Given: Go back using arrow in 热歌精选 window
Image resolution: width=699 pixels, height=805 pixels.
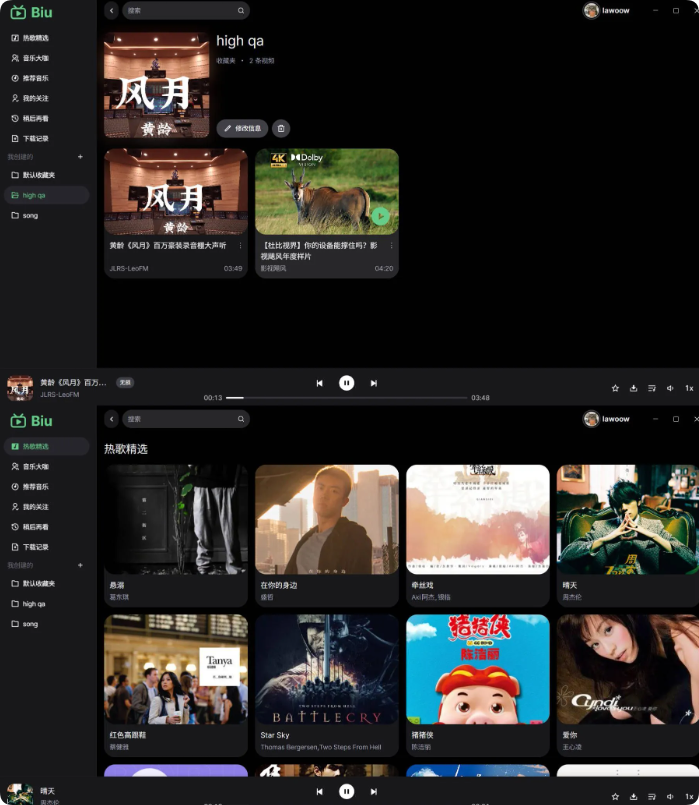Looking at the screenshot, I should [111, 419].
